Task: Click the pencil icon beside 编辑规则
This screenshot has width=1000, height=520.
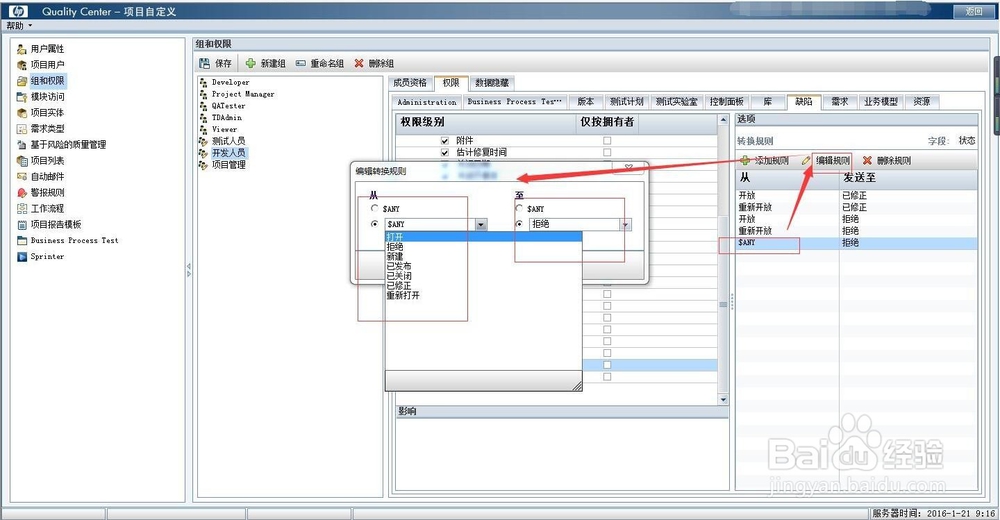Action: click(806, 160)
